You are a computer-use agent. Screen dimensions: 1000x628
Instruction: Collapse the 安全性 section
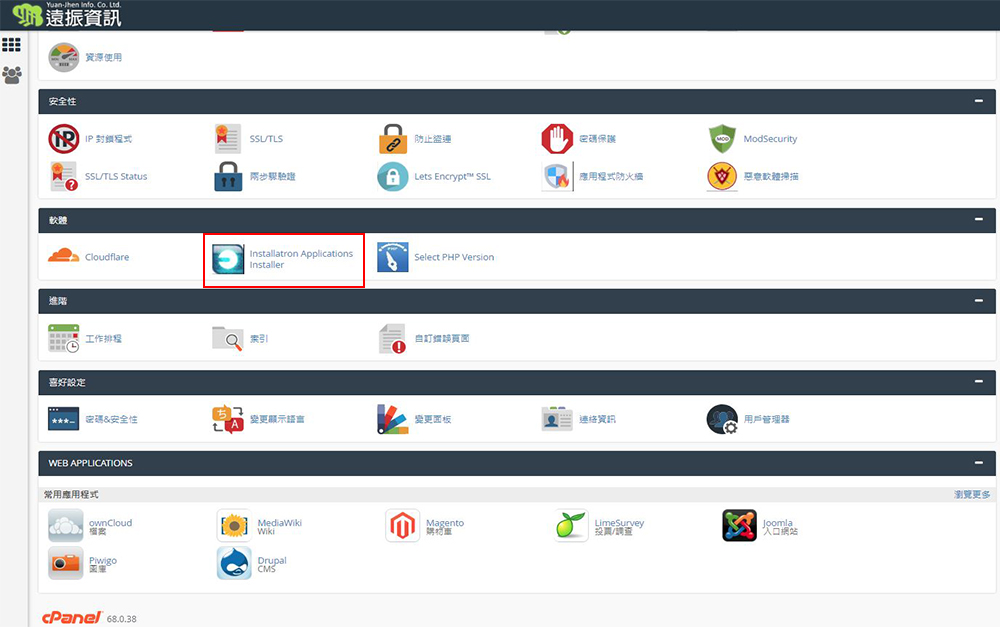[x=977, y=101]
